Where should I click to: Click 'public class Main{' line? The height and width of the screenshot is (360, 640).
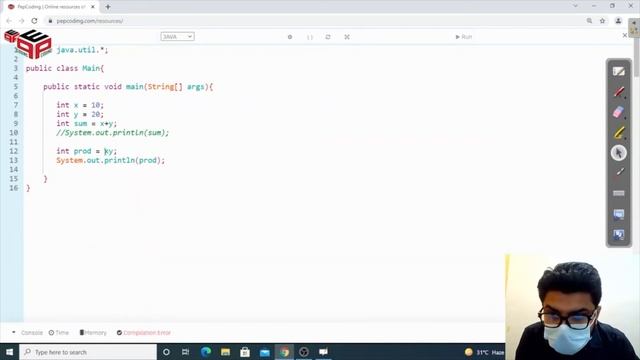[x=65, y=68]
